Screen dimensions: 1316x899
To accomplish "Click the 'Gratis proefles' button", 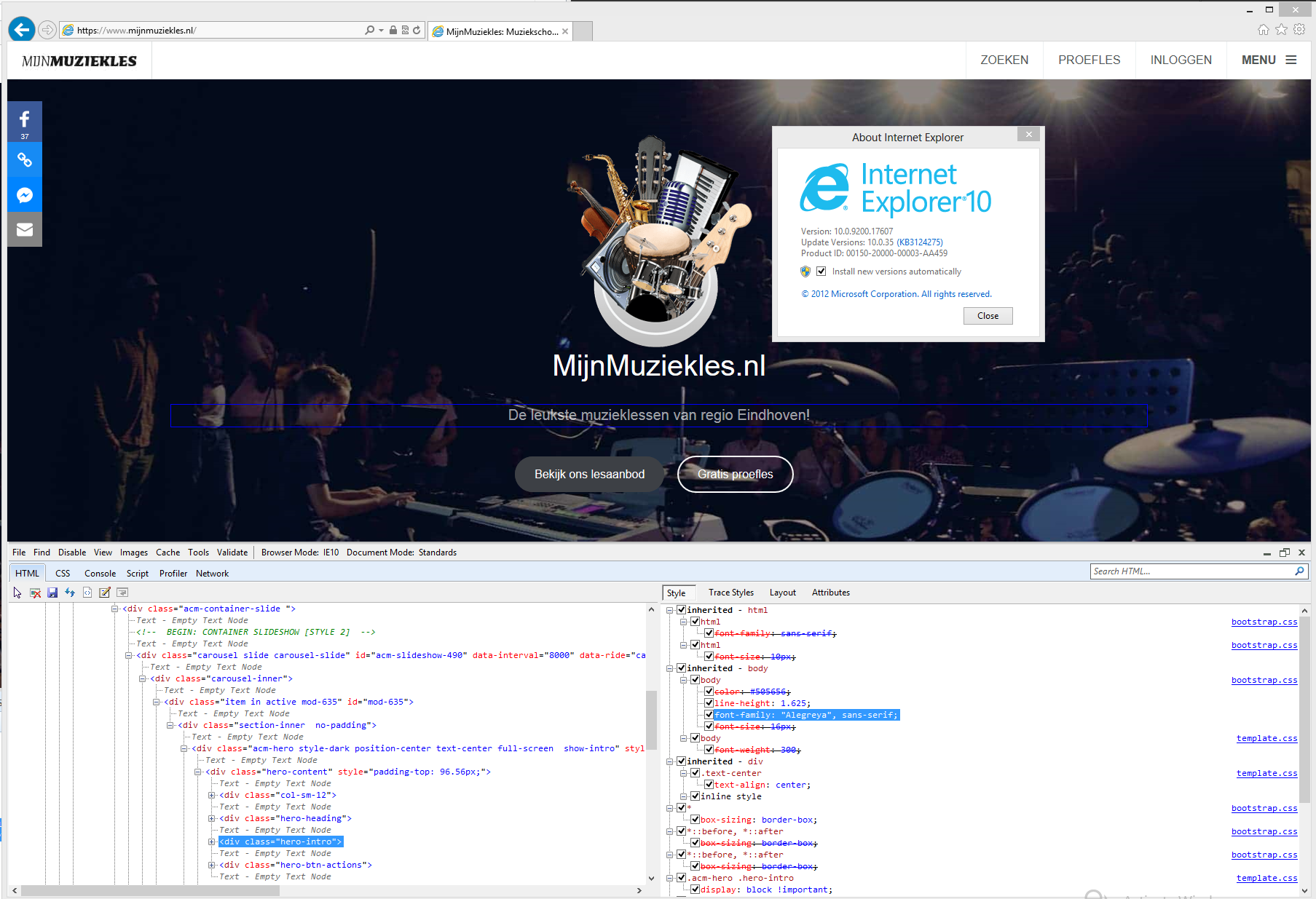I will point(735,475).
